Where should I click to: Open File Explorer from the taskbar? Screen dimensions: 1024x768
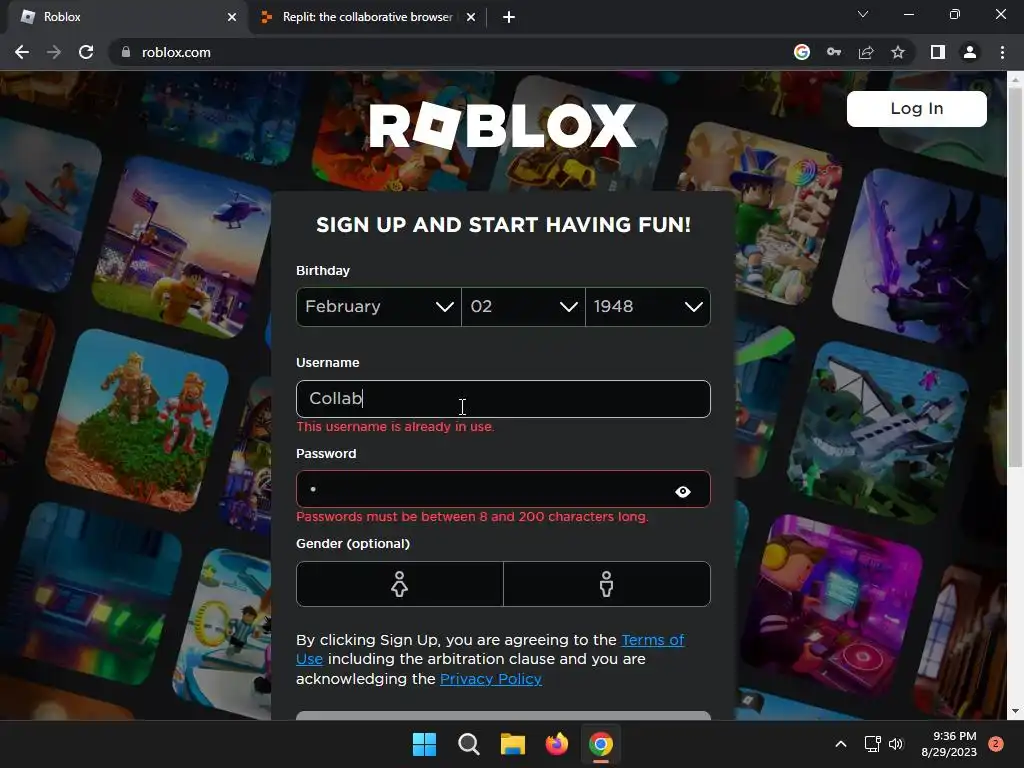point(513,744)
